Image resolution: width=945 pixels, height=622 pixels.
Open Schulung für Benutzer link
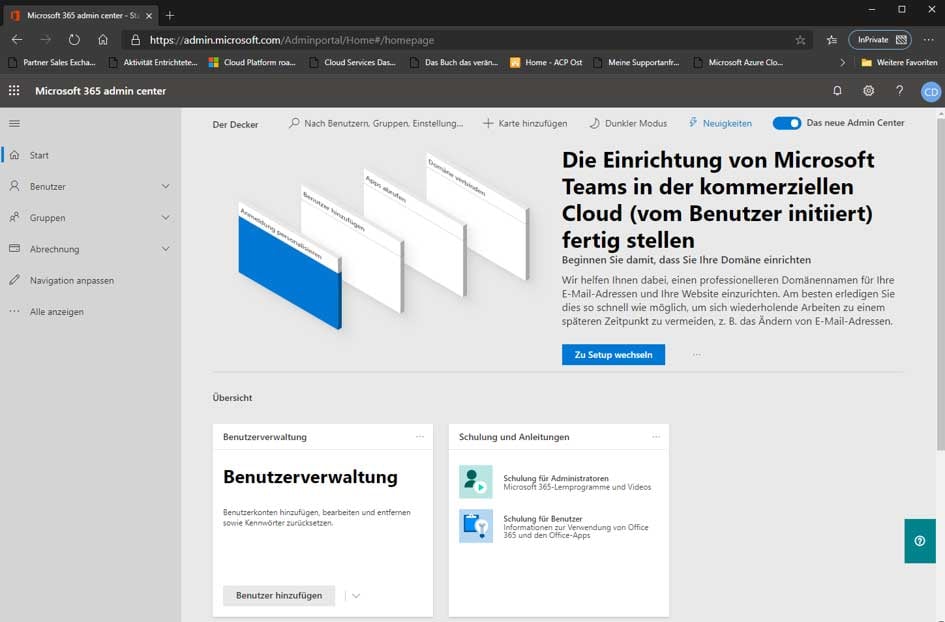click(542, 518)
